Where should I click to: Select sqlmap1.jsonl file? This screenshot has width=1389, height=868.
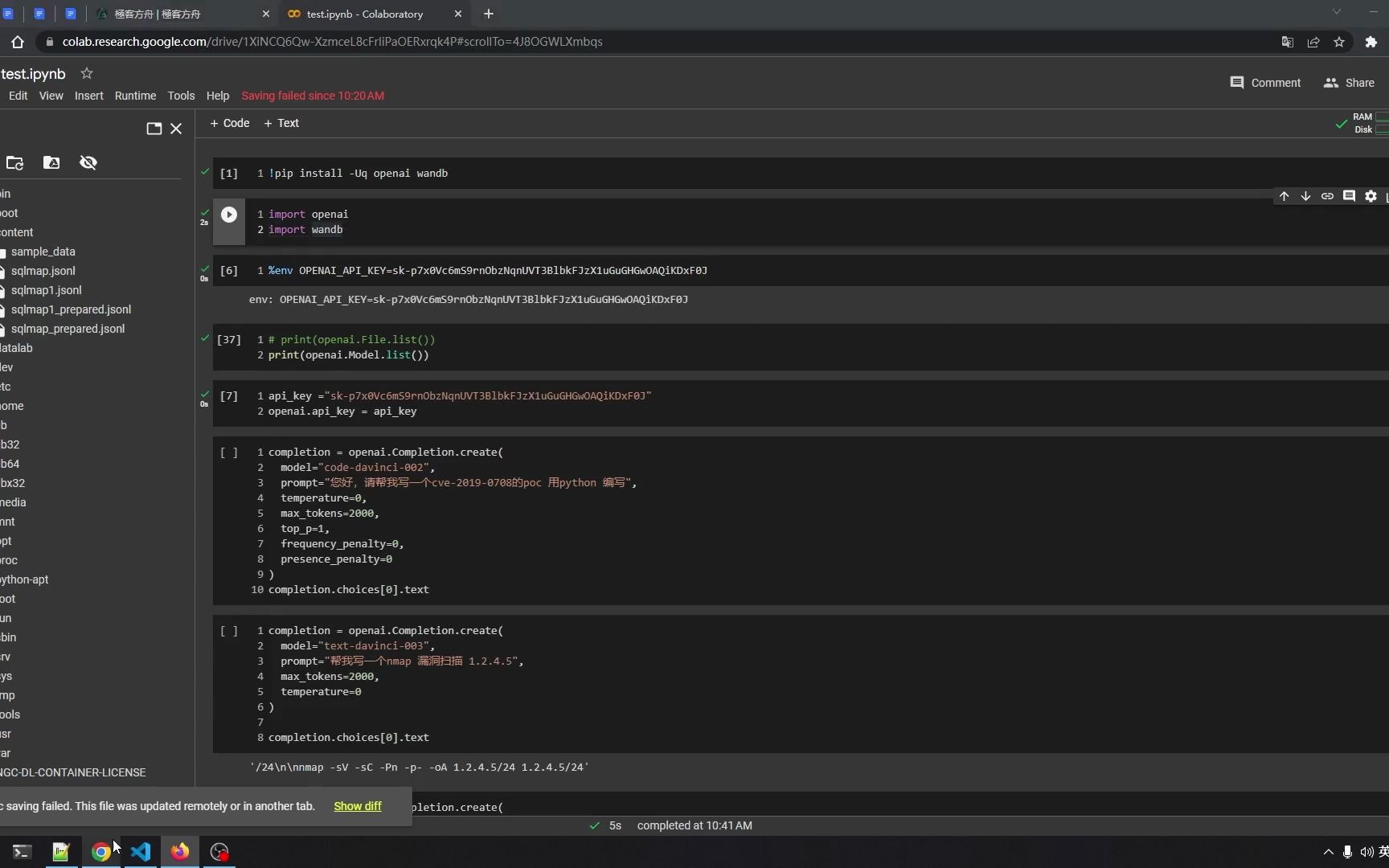(46, 290)
